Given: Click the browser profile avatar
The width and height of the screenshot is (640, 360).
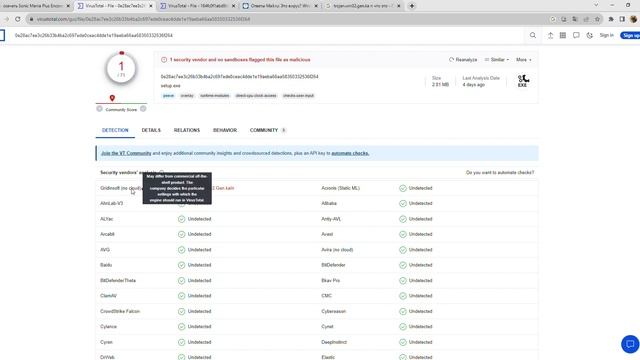Looking at the screenshot, I should (633, 19).
